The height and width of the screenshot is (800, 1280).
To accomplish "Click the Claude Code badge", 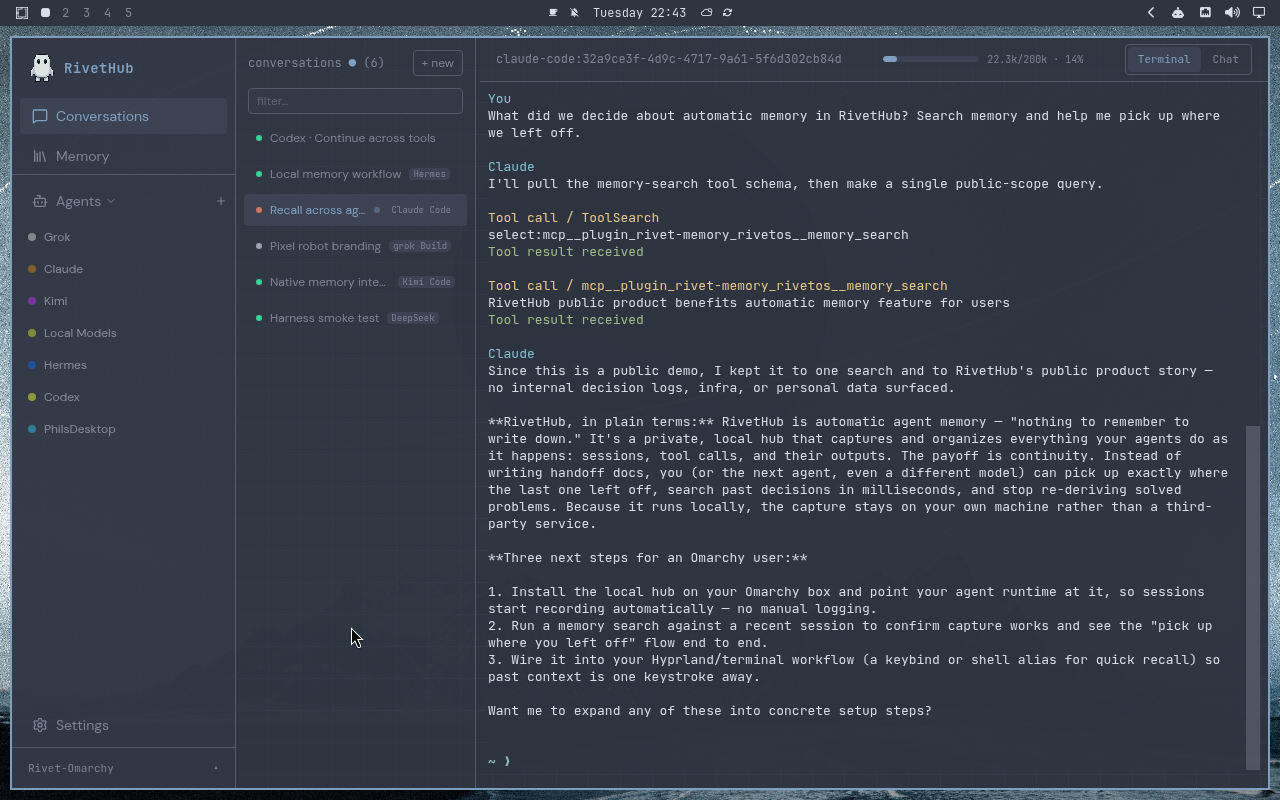I will click(420, 210).
